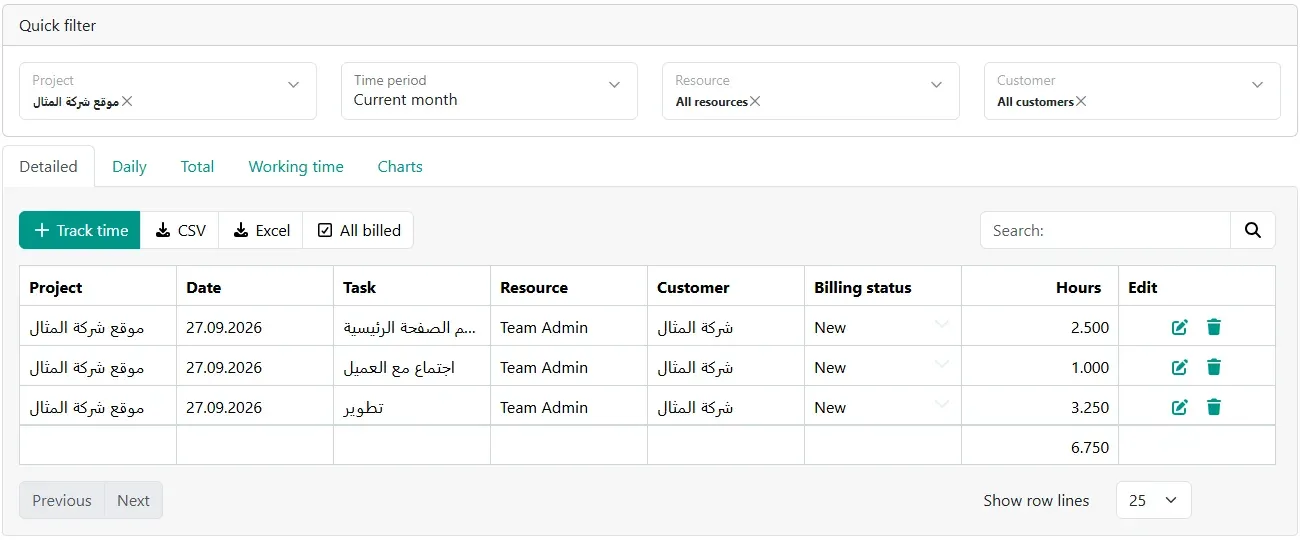The image size is (1300, 540).
Task: Open the Show row lines dropdown
Action: [x=1153, y=500]
